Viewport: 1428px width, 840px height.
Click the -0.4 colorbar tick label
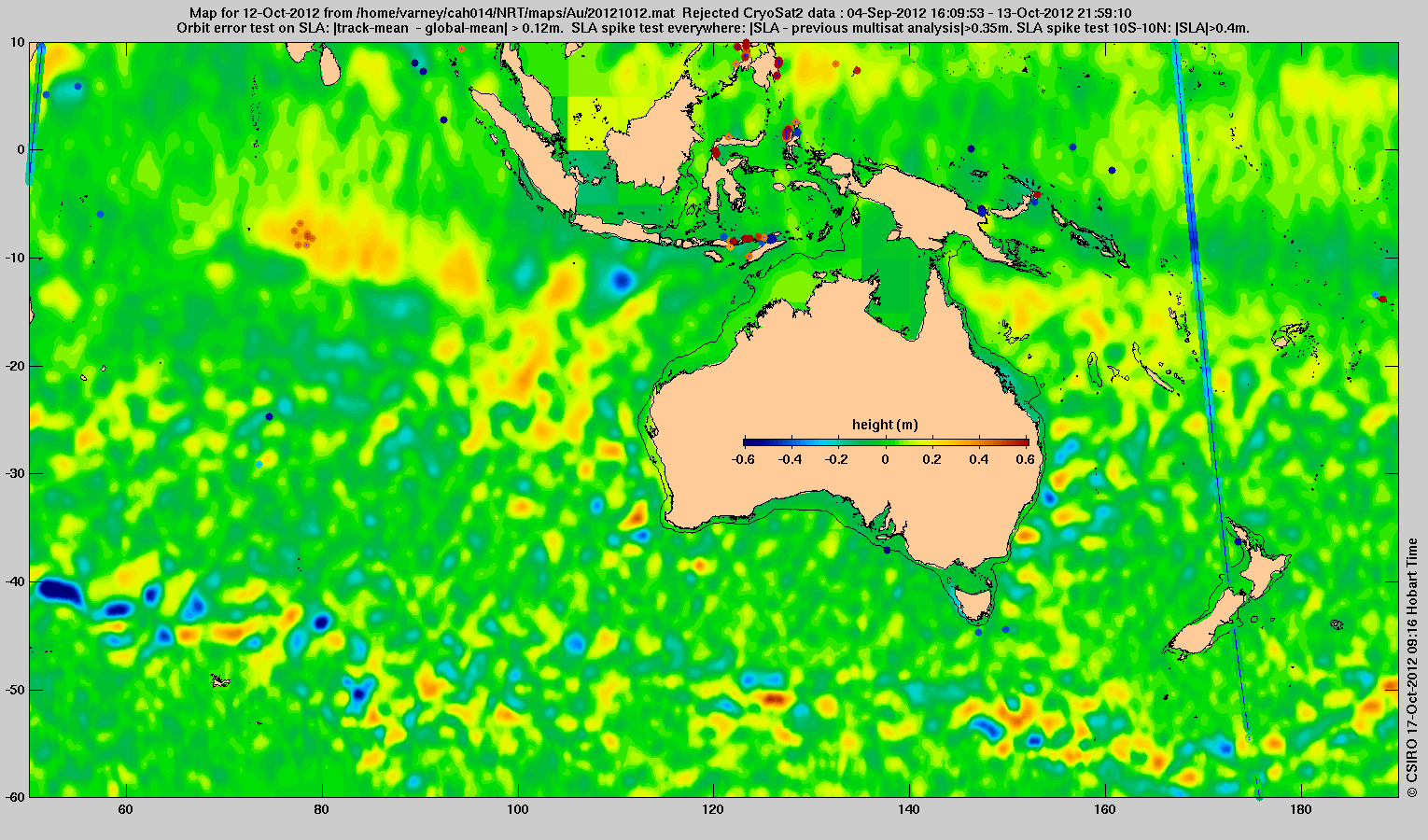coord(791,459)
